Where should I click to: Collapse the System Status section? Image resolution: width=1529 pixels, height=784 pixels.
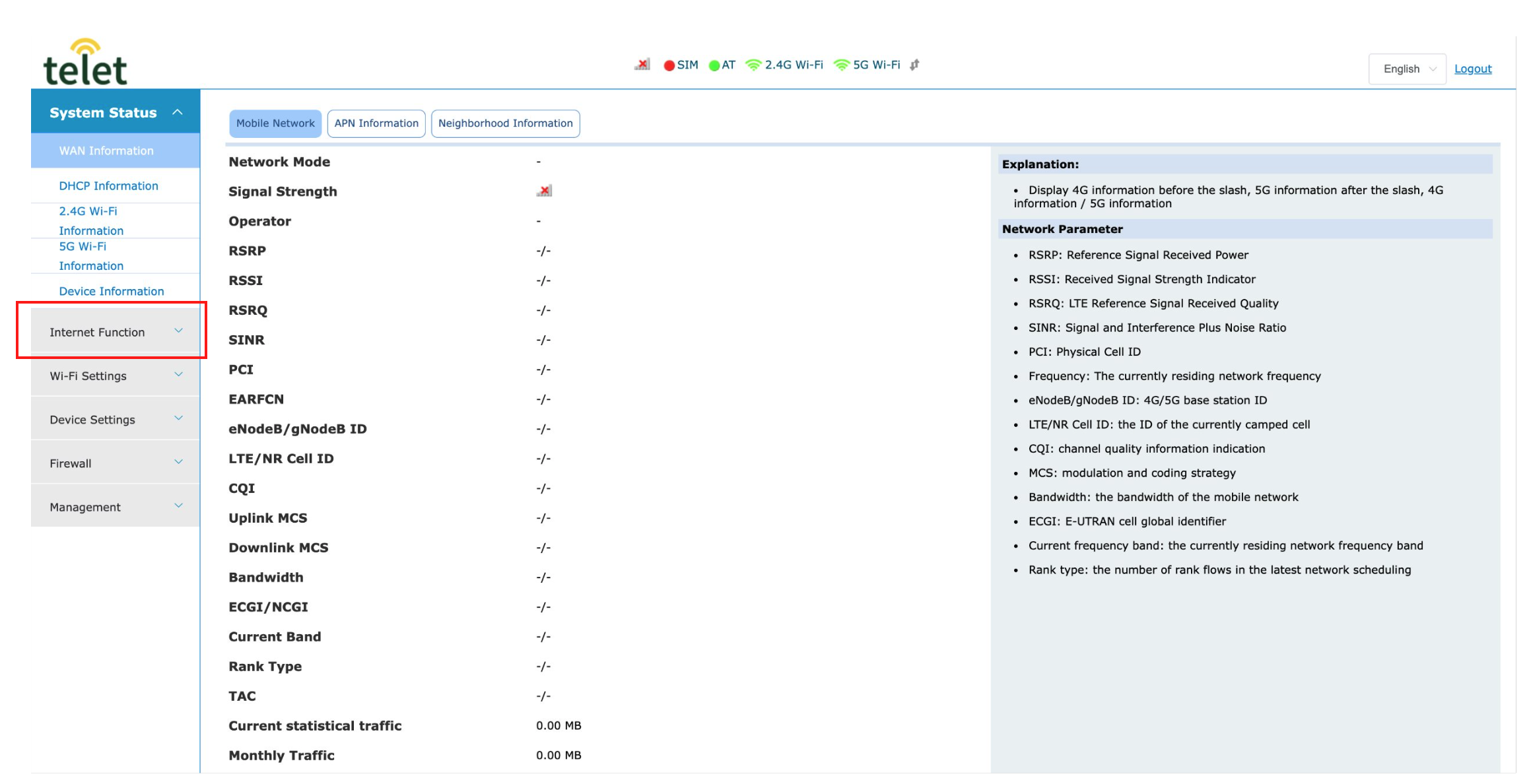tap(115, 112)
